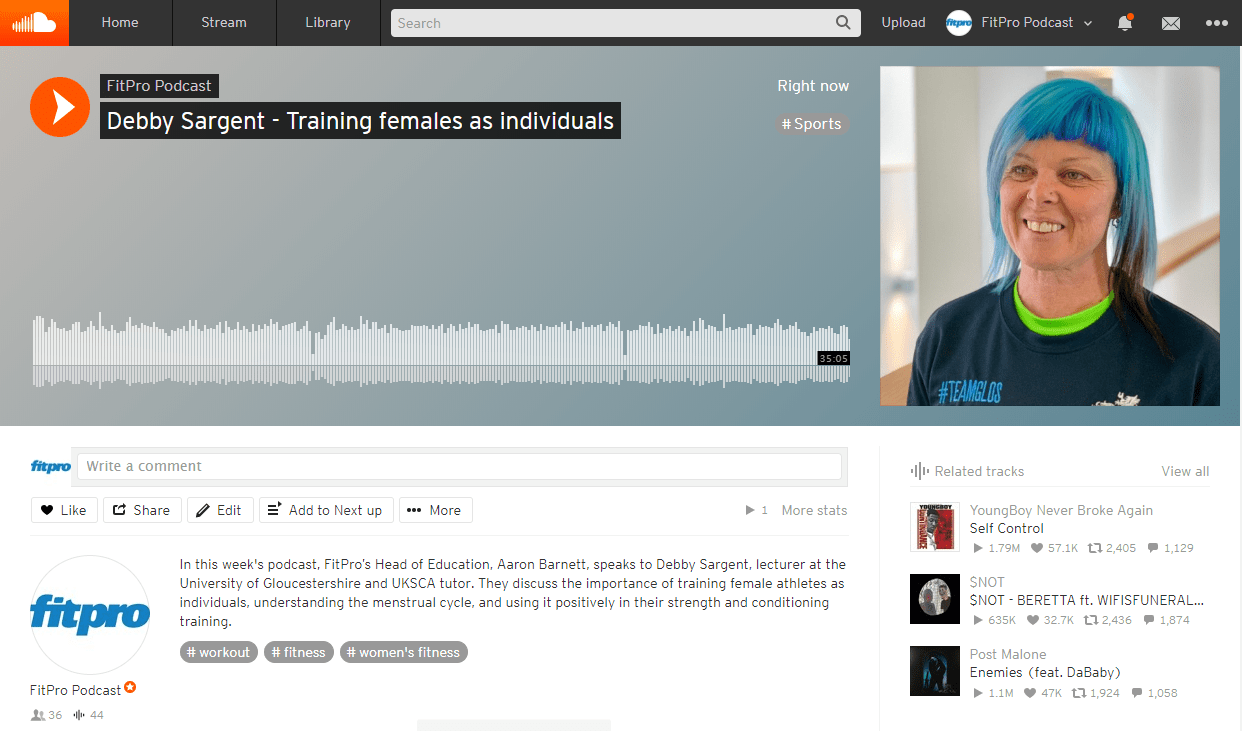1242x731 pixels.
Task: Open the $NOT artist page
Action: pos(987,582)
